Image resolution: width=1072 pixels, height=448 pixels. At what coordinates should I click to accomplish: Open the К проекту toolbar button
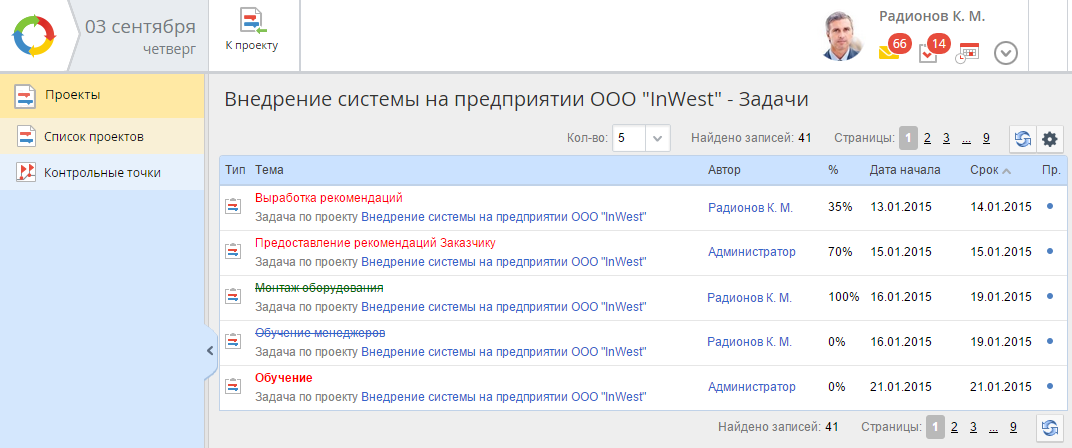(251, 30)
